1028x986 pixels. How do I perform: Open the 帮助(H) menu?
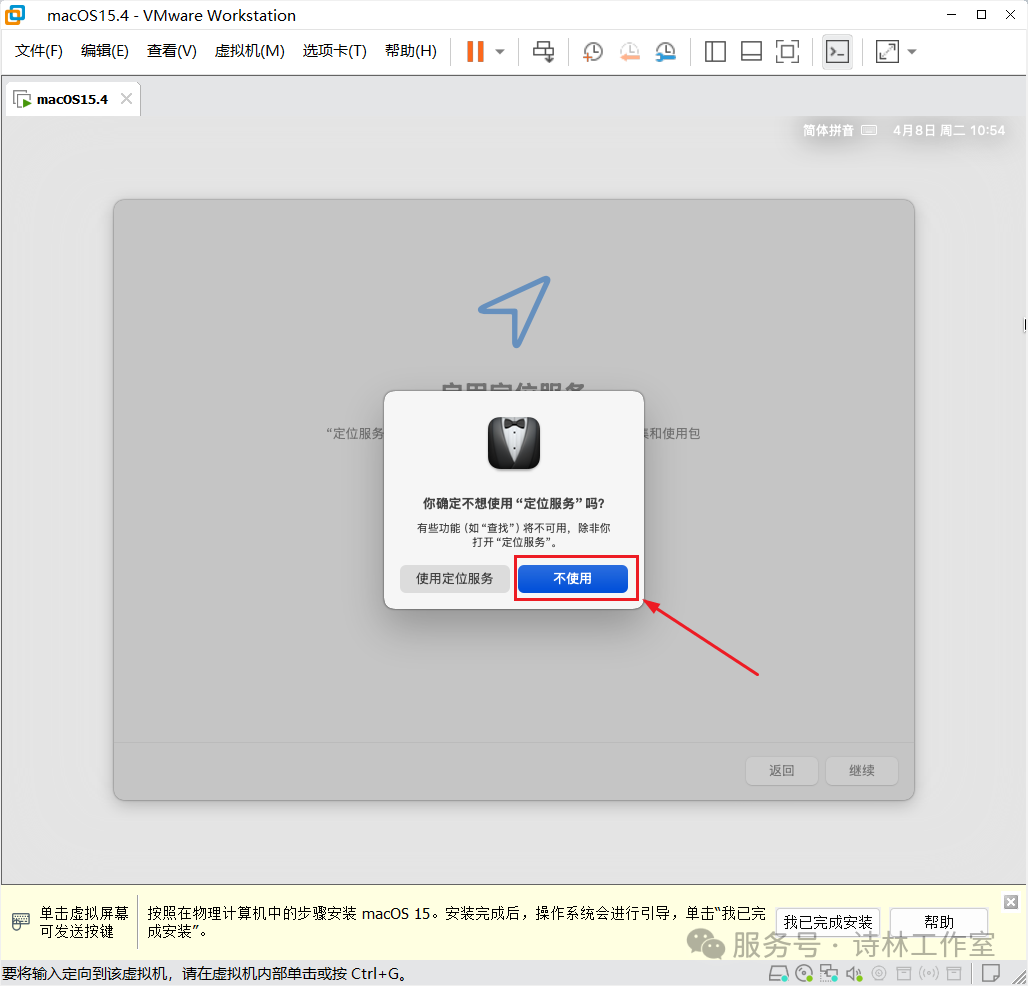pyautogui.click(x=411, y=50)
